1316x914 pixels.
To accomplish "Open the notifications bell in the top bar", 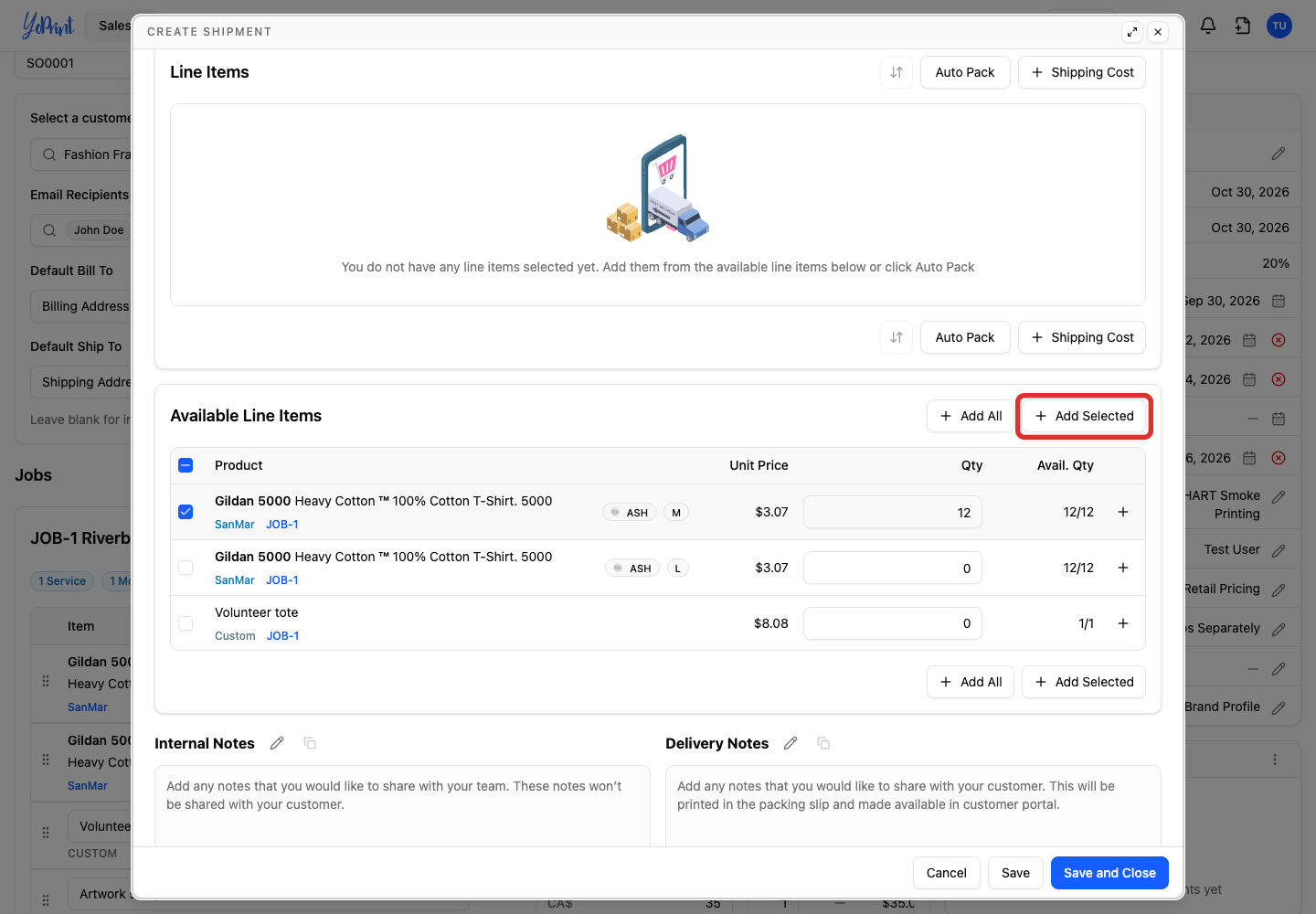I will click(x=1208, y=26).
